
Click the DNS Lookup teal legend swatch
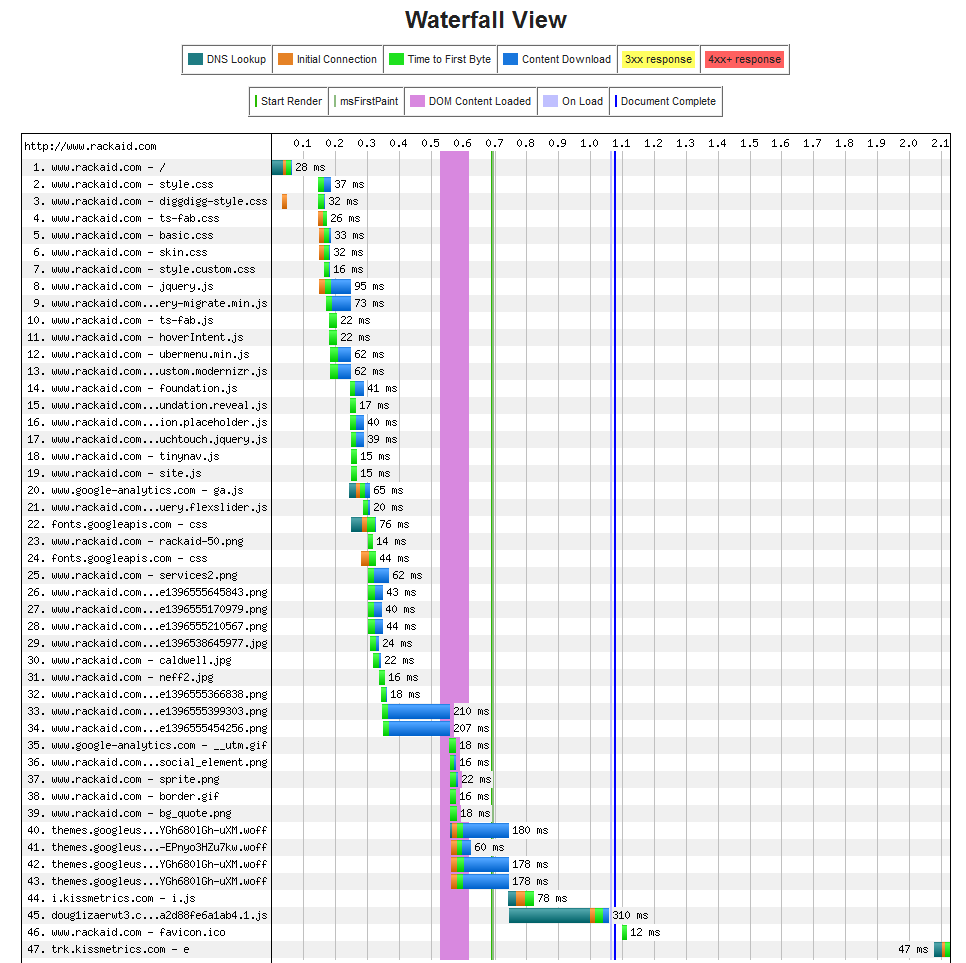click(195, 59)
